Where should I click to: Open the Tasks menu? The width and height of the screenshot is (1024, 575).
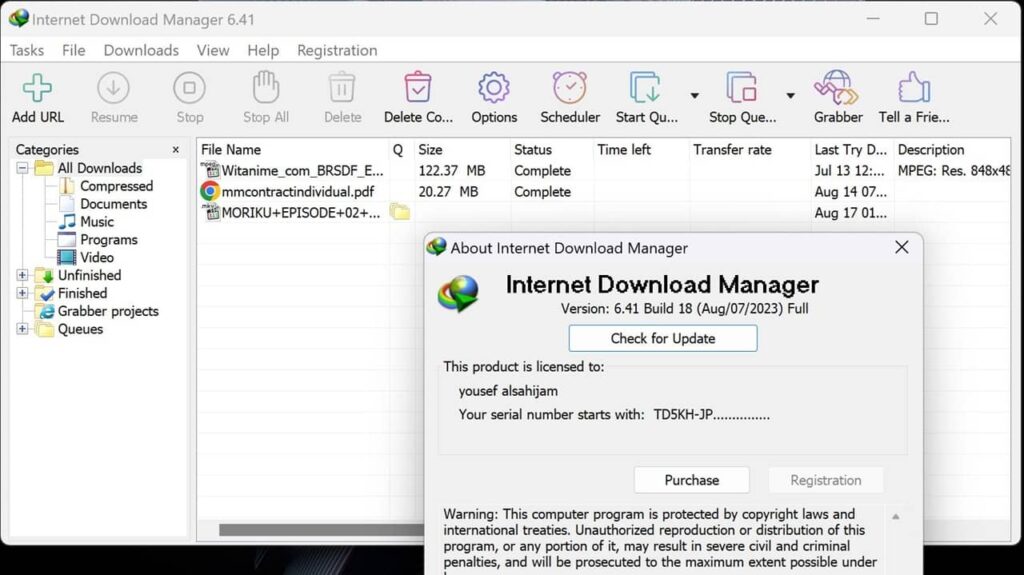click(x=27, y=50)
